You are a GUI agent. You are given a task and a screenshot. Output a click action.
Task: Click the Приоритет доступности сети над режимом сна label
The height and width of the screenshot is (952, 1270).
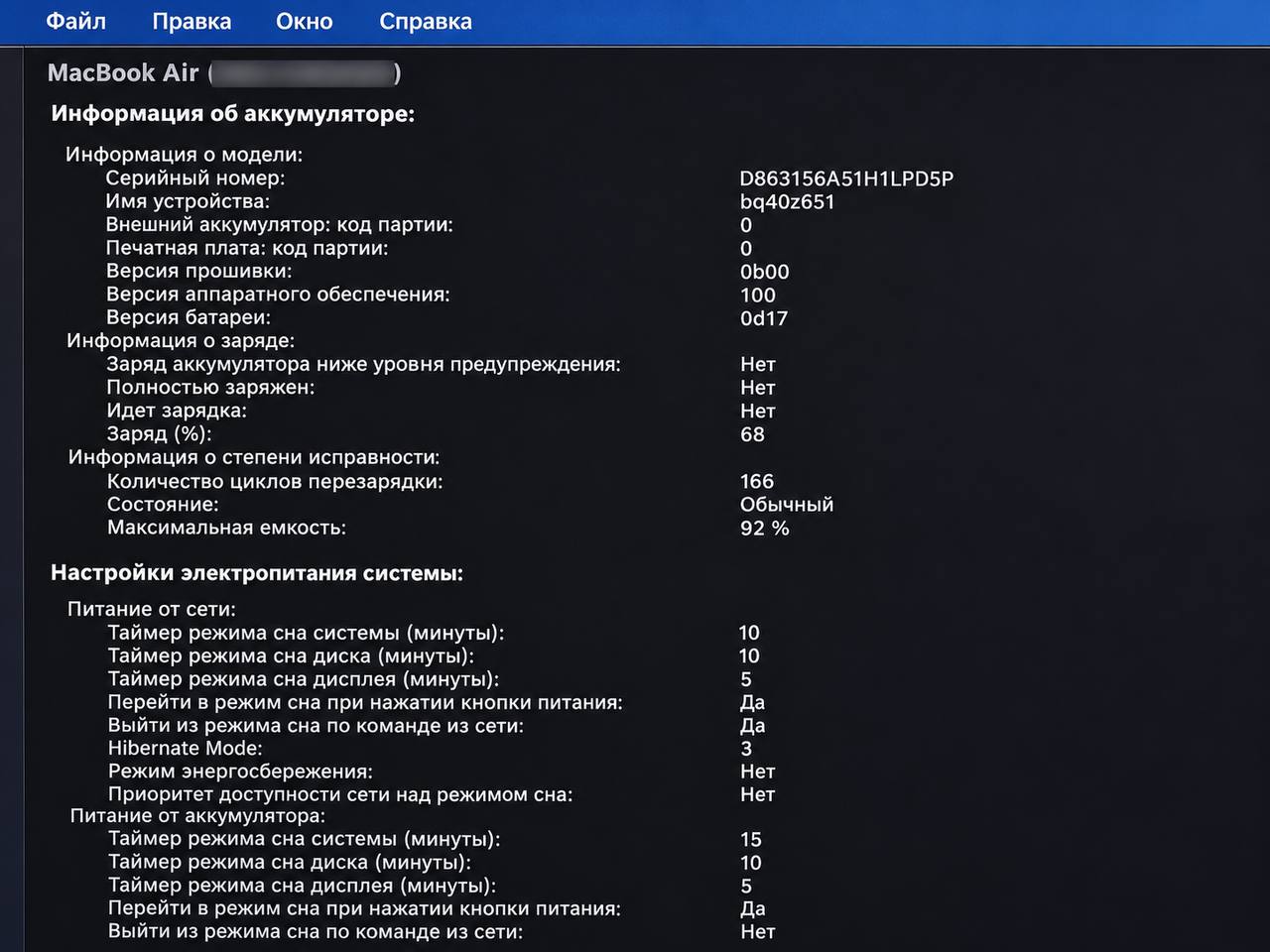pos(340,794)
